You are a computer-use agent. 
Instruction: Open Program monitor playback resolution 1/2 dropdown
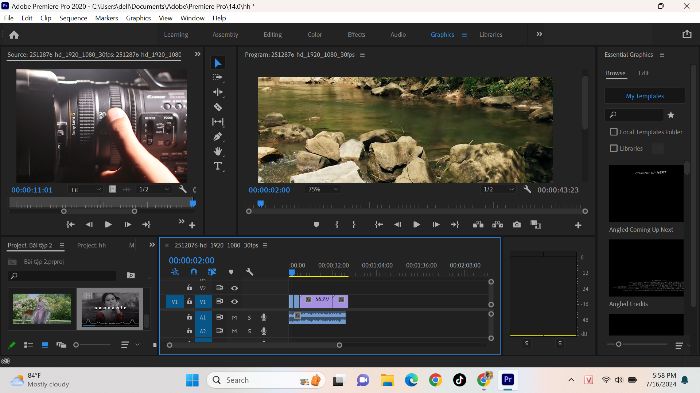[498, 189]
